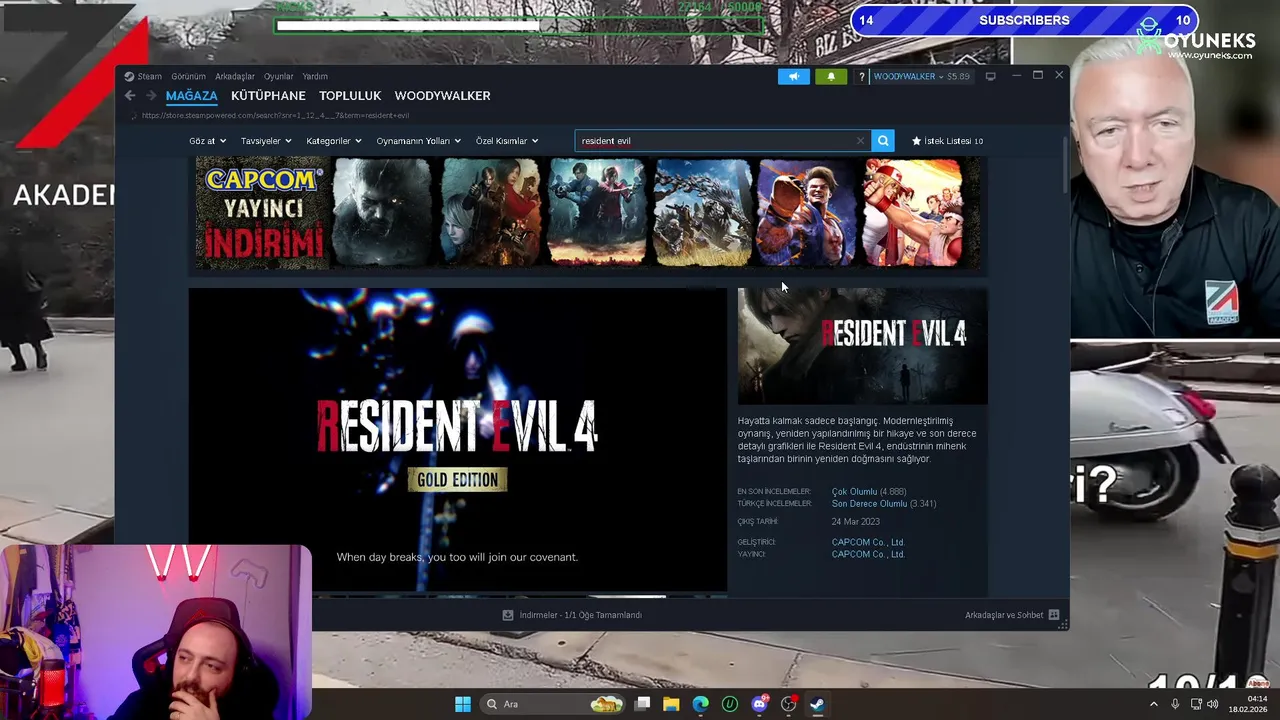Open the Windows Start menu
Image resolution: width=1280 pixels, height=720 pixels.
coord(463,704)
